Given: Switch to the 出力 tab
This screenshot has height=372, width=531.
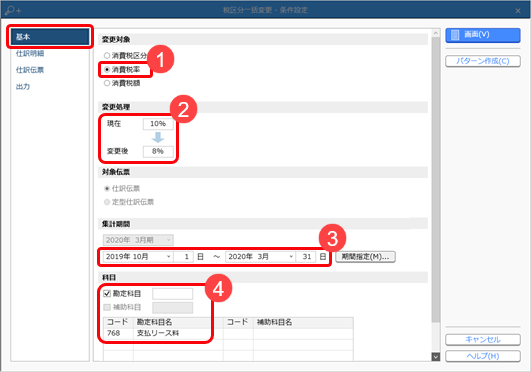Looking at the screenshot, I should (x=23, y=87).
